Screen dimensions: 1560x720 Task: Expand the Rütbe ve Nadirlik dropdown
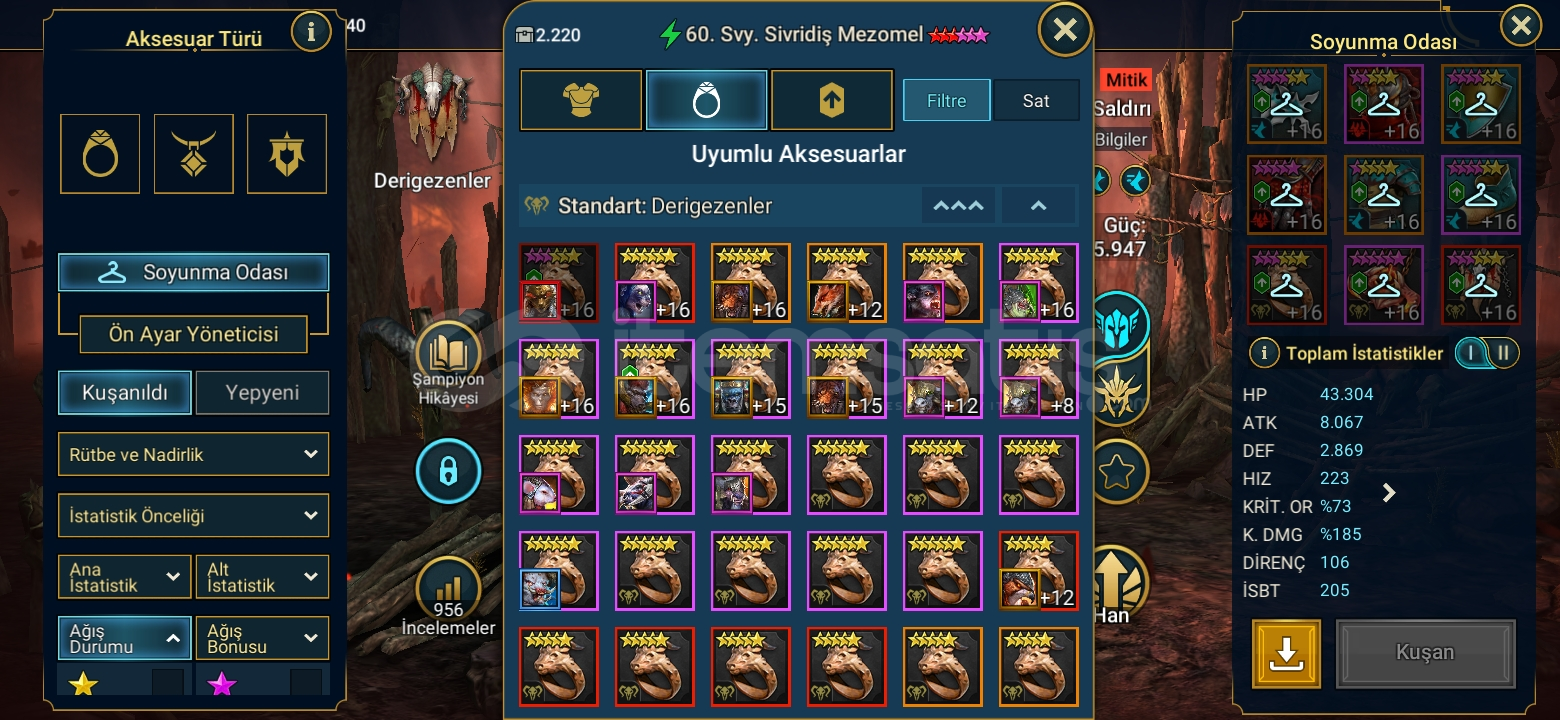pyautogui.click(x=193, y=454)
